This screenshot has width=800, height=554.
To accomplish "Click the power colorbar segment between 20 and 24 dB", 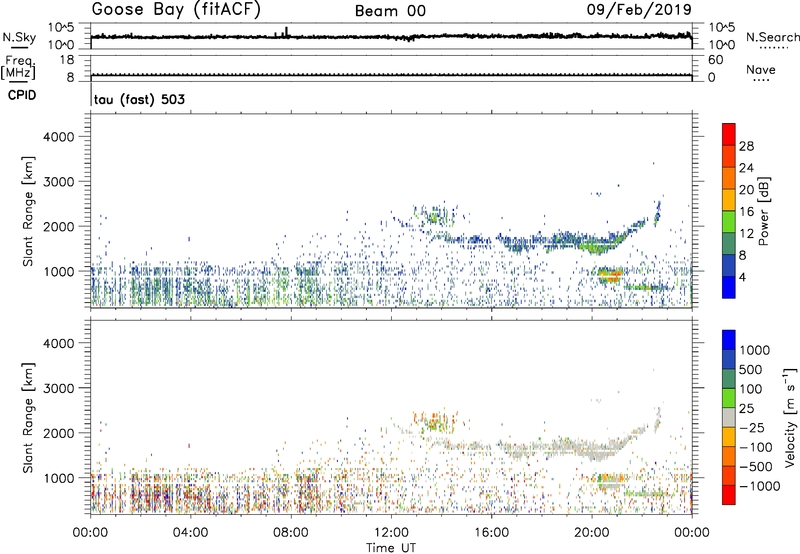I will [x=729, y=178].
